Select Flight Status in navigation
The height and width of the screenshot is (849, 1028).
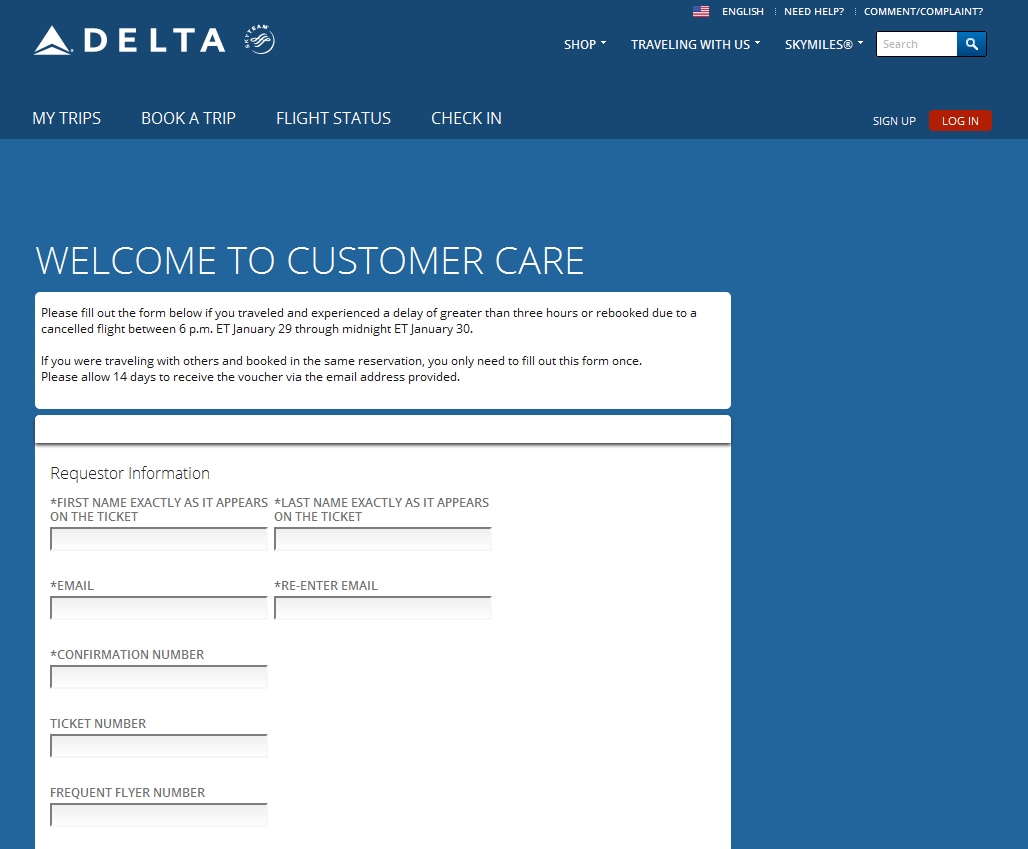pyautogui.click(x=333, y=118)
